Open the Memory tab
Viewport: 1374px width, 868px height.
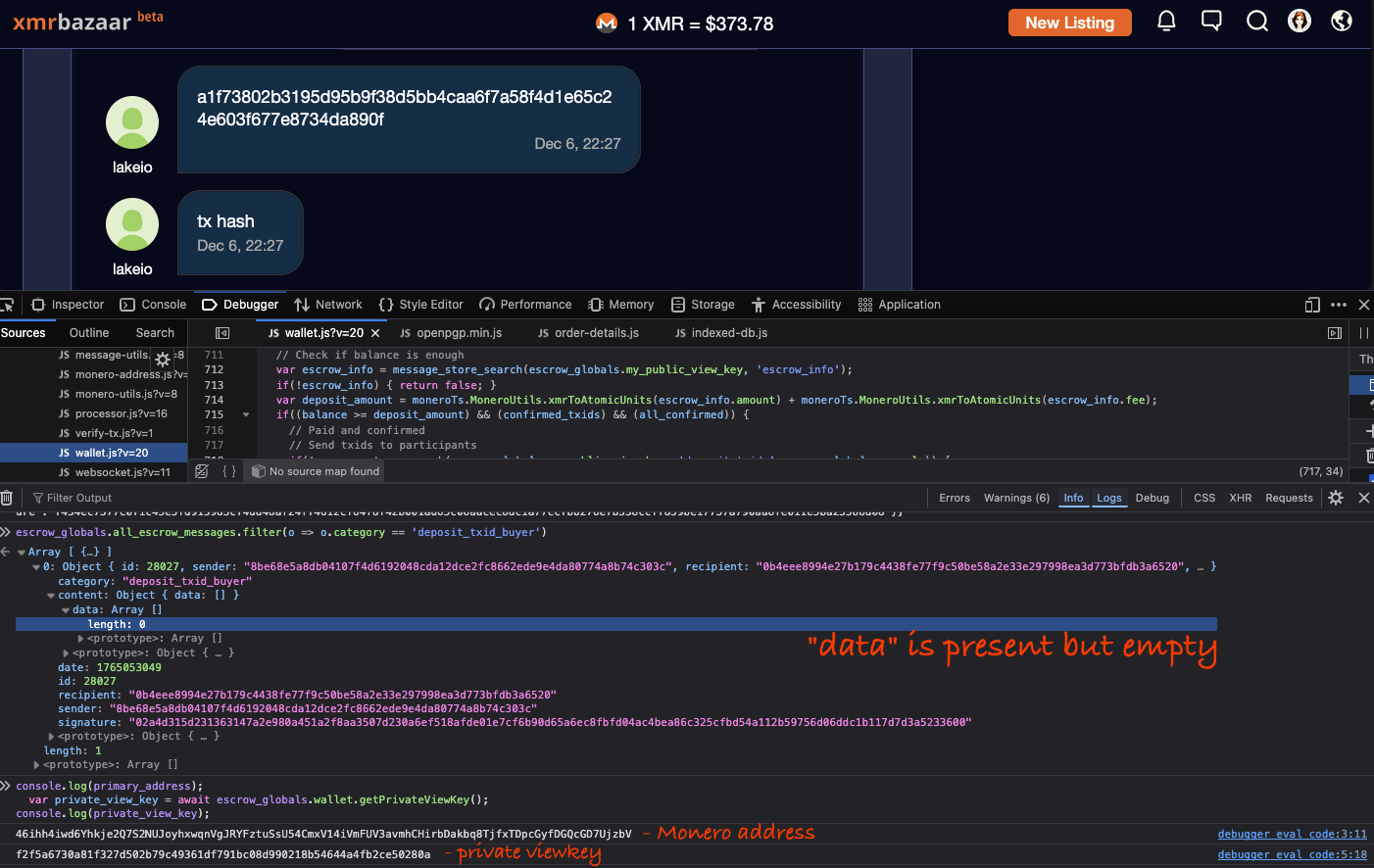pos(621,305)
